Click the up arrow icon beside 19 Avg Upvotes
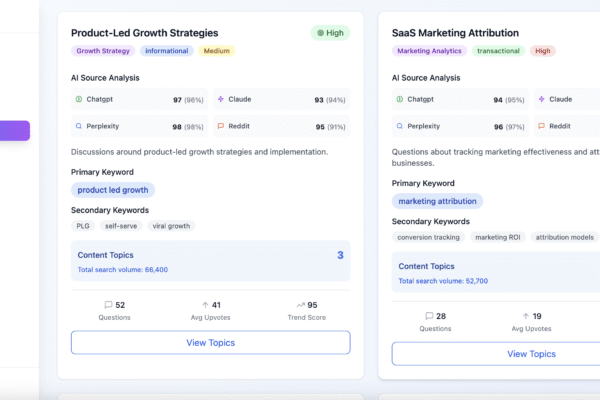 pos(526,316)
